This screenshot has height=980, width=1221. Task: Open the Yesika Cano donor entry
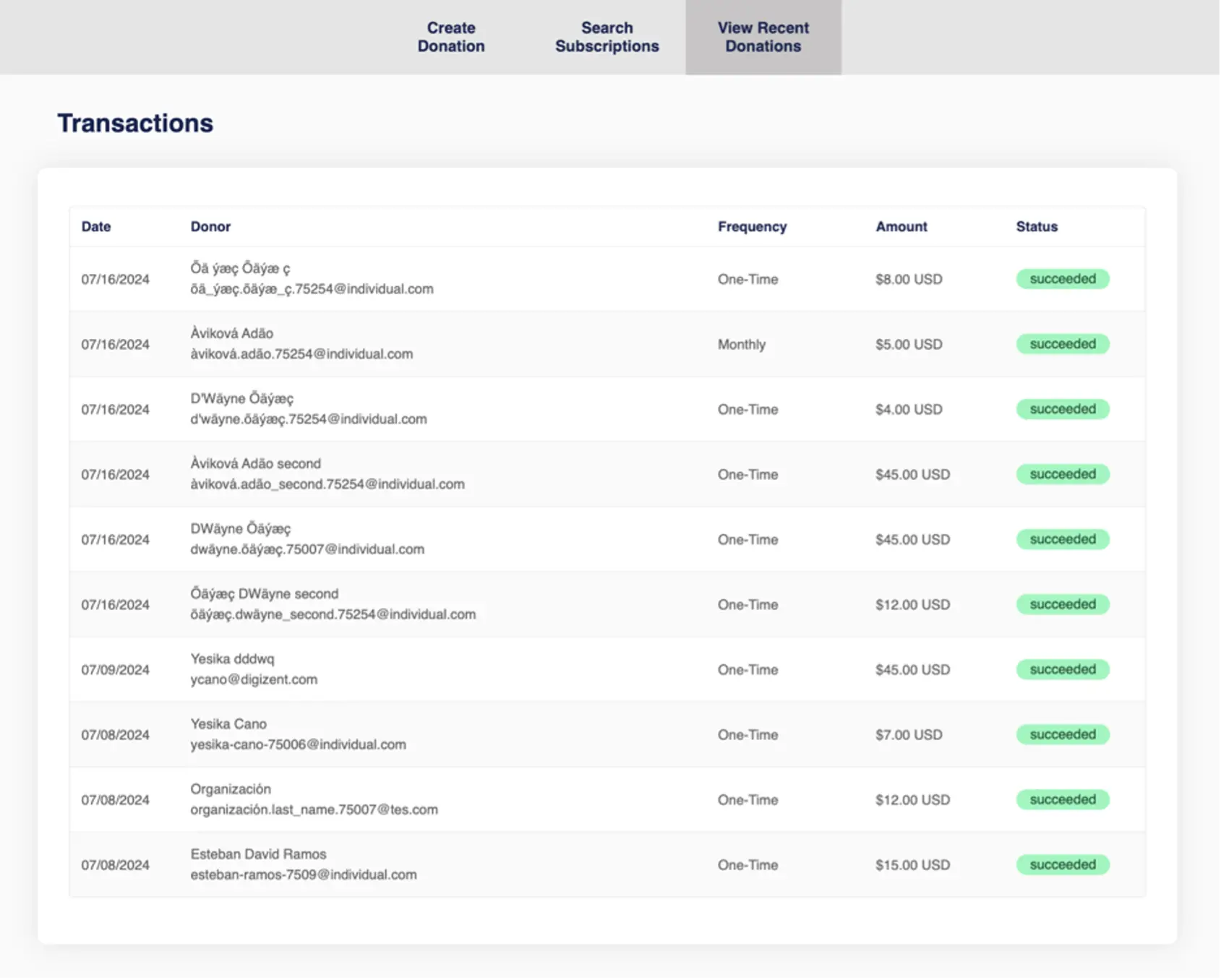[228, 724]
